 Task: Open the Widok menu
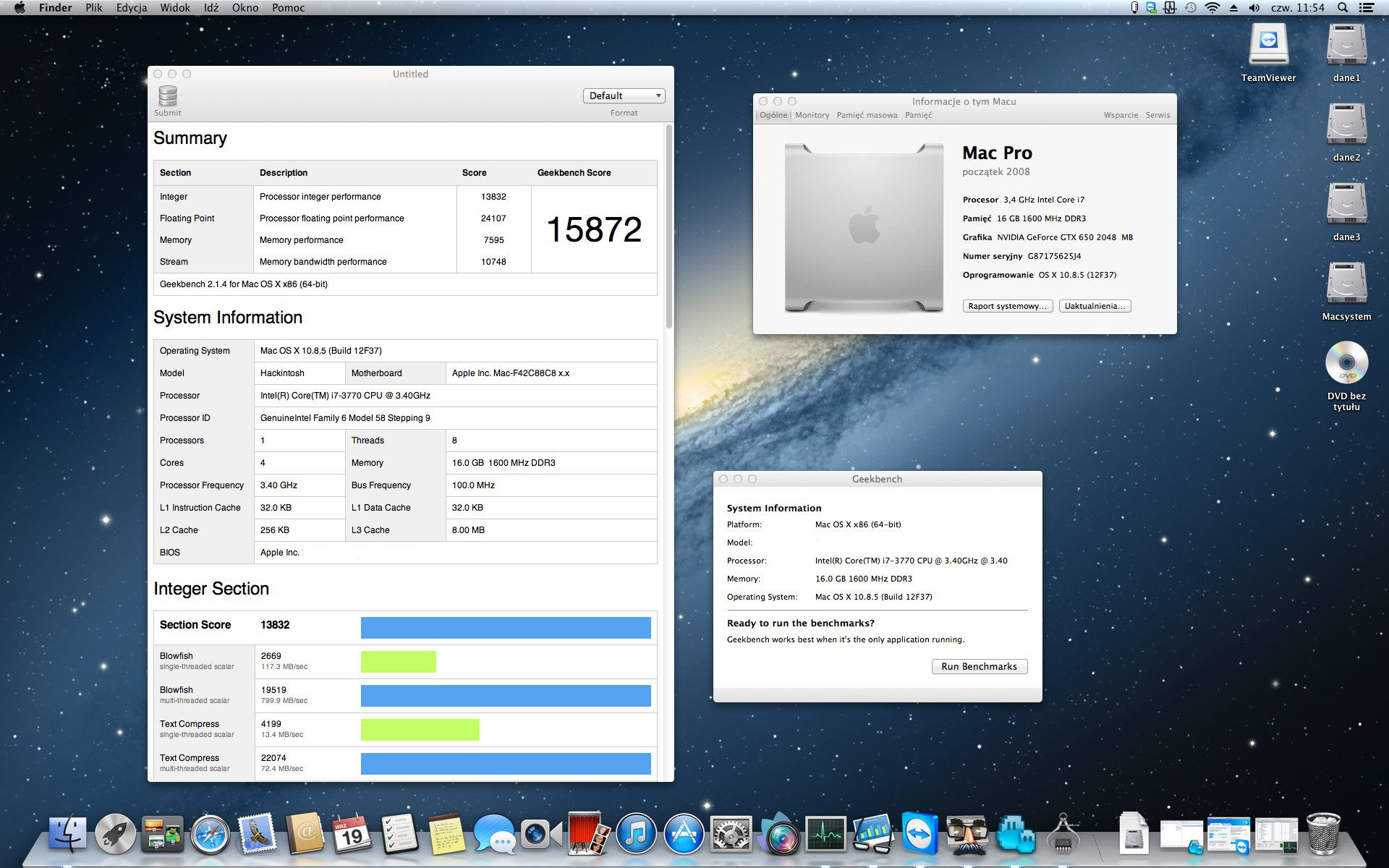pos(175,8)
